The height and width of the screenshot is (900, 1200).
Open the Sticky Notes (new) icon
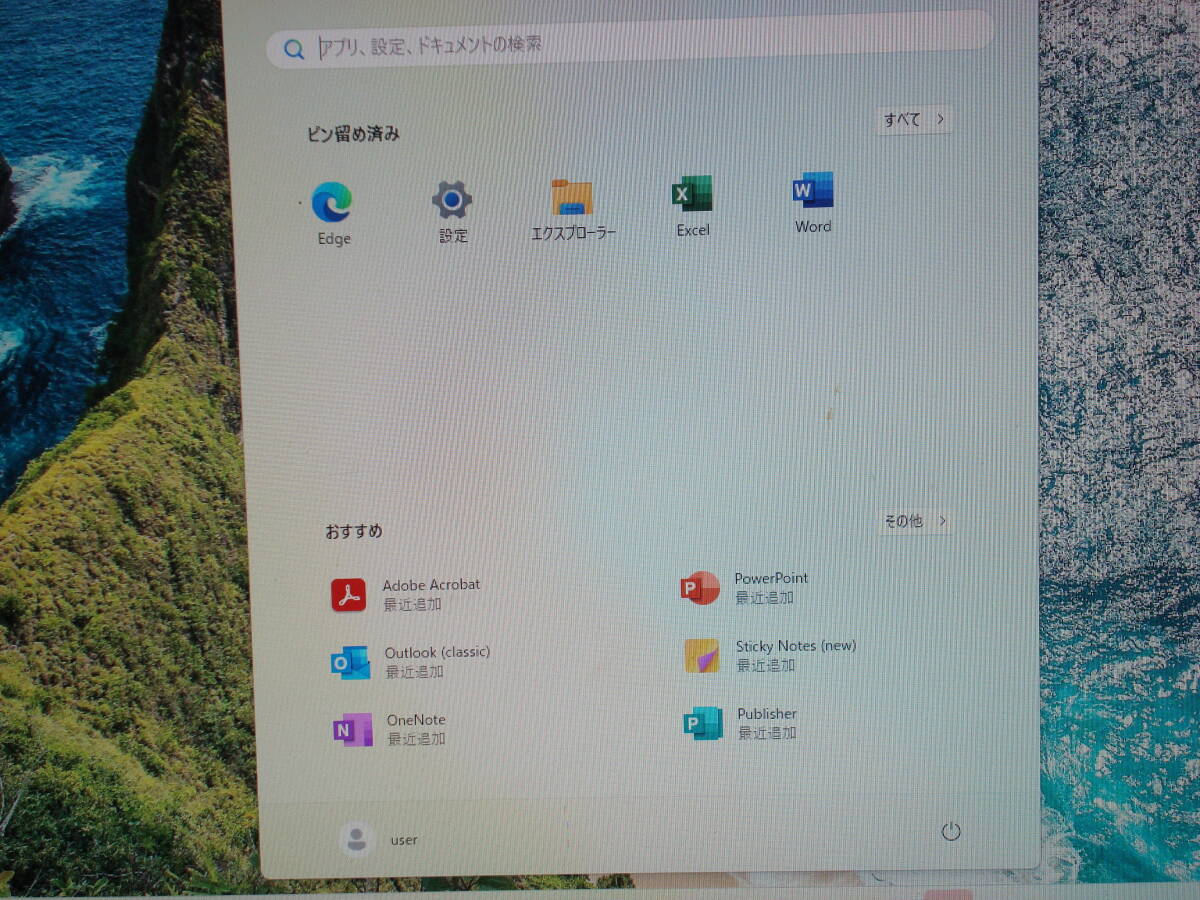point(701,656)
